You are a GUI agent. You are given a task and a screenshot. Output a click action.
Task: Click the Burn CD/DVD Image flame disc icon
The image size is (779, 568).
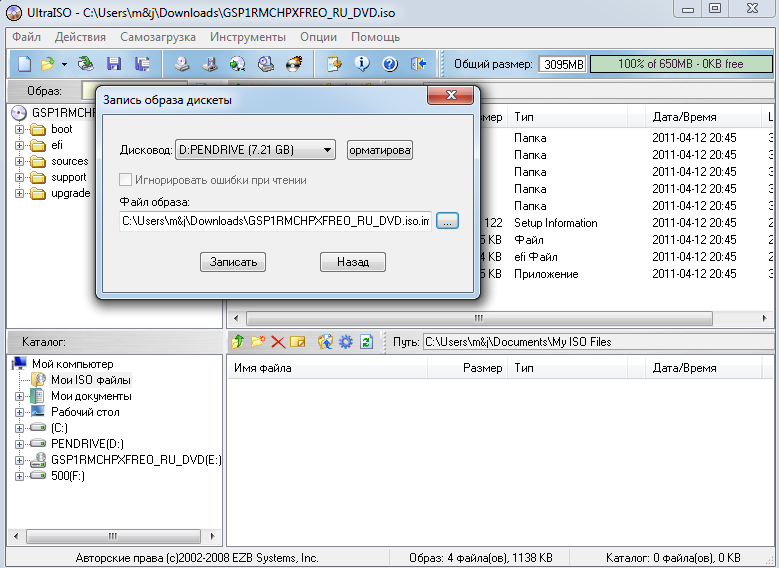[x=294, y=64]
